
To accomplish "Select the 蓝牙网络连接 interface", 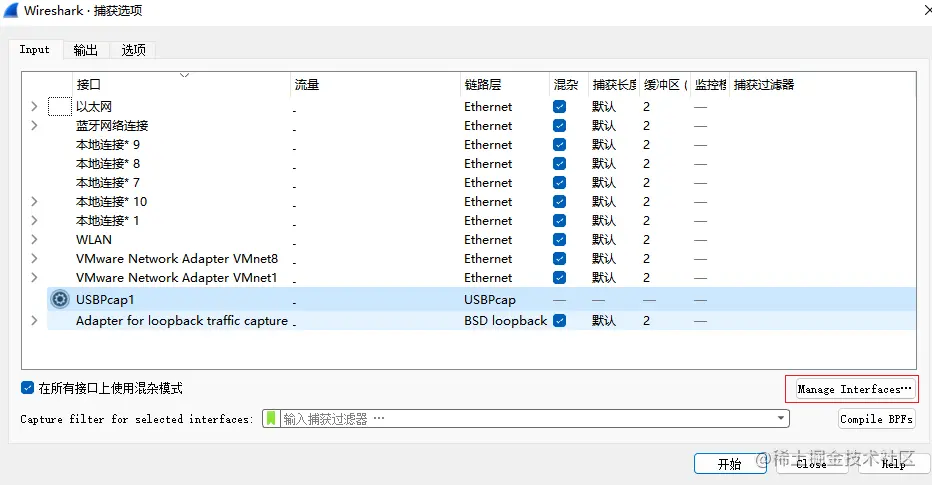I will 112,125.
